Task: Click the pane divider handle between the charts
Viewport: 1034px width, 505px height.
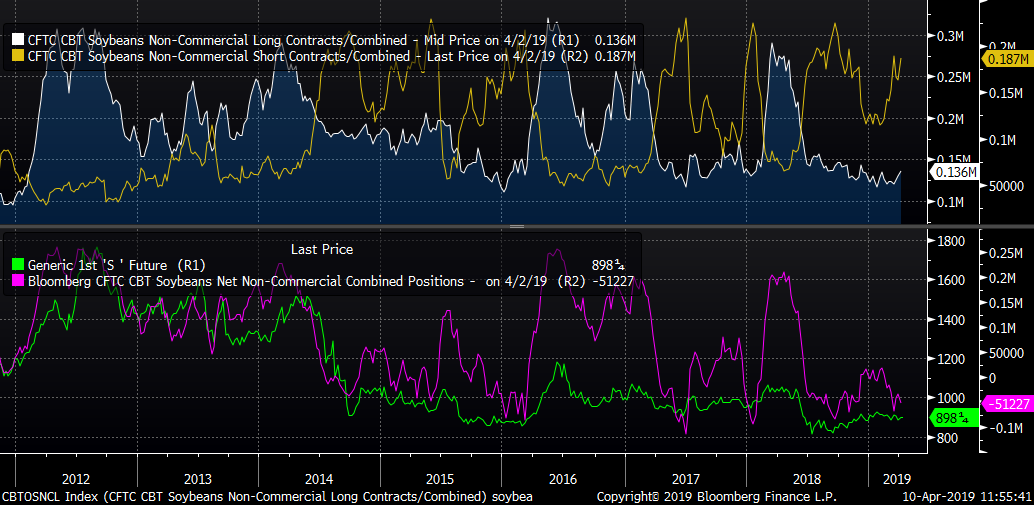Action: tap(517, 227)
